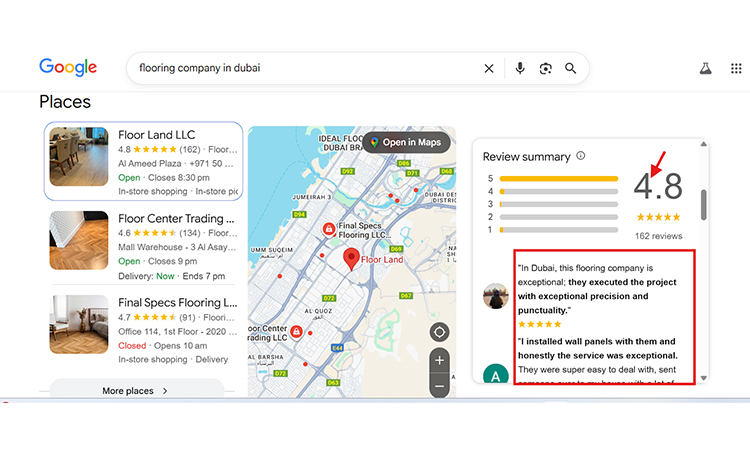Click the magnifying glass search icon
This screenshot has width=750, height=450.
[570, 68]
